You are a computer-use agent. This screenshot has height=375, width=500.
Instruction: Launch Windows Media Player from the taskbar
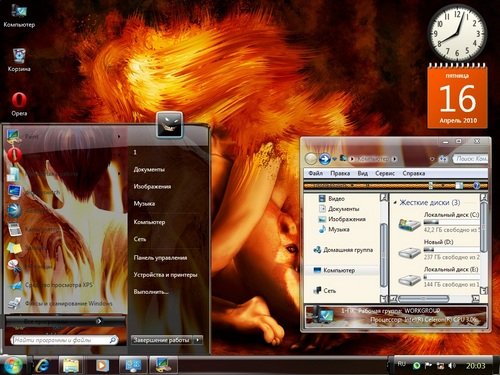coord(102,366)
